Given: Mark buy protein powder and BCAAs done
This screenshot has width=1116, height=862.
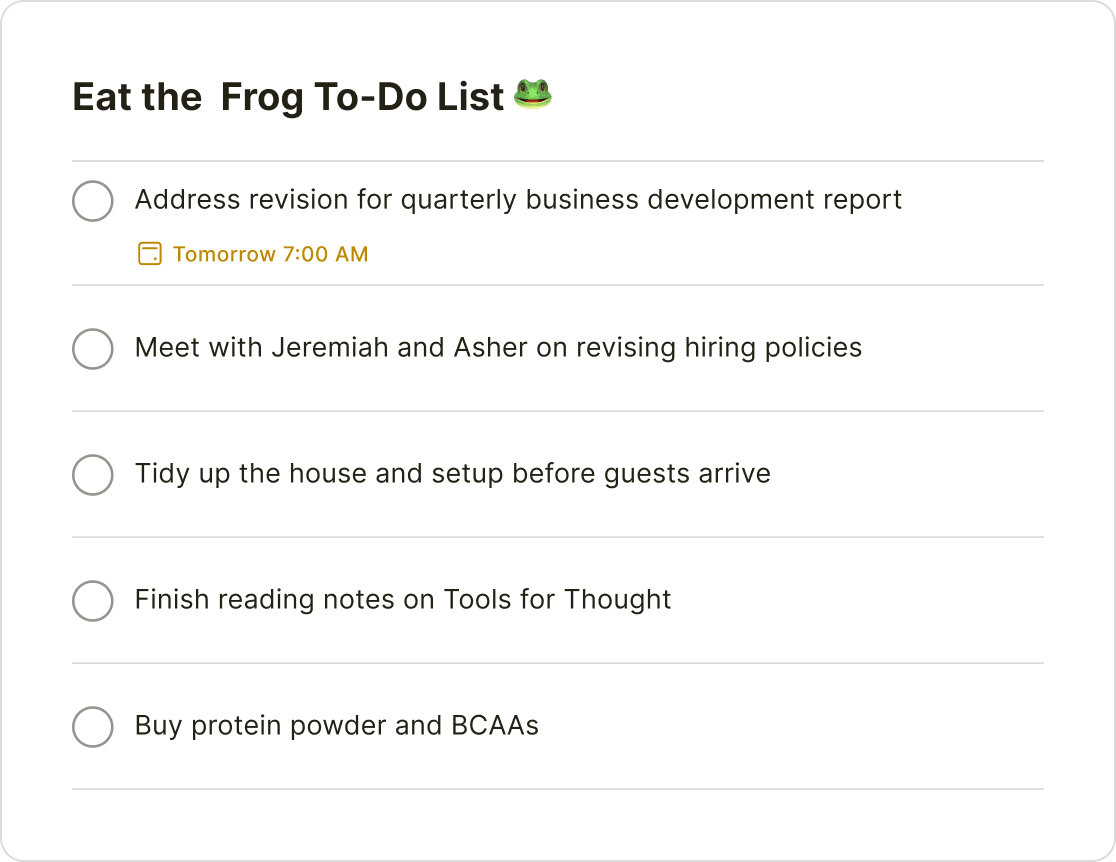Looking at the screenshot, I should coord(92,727).
